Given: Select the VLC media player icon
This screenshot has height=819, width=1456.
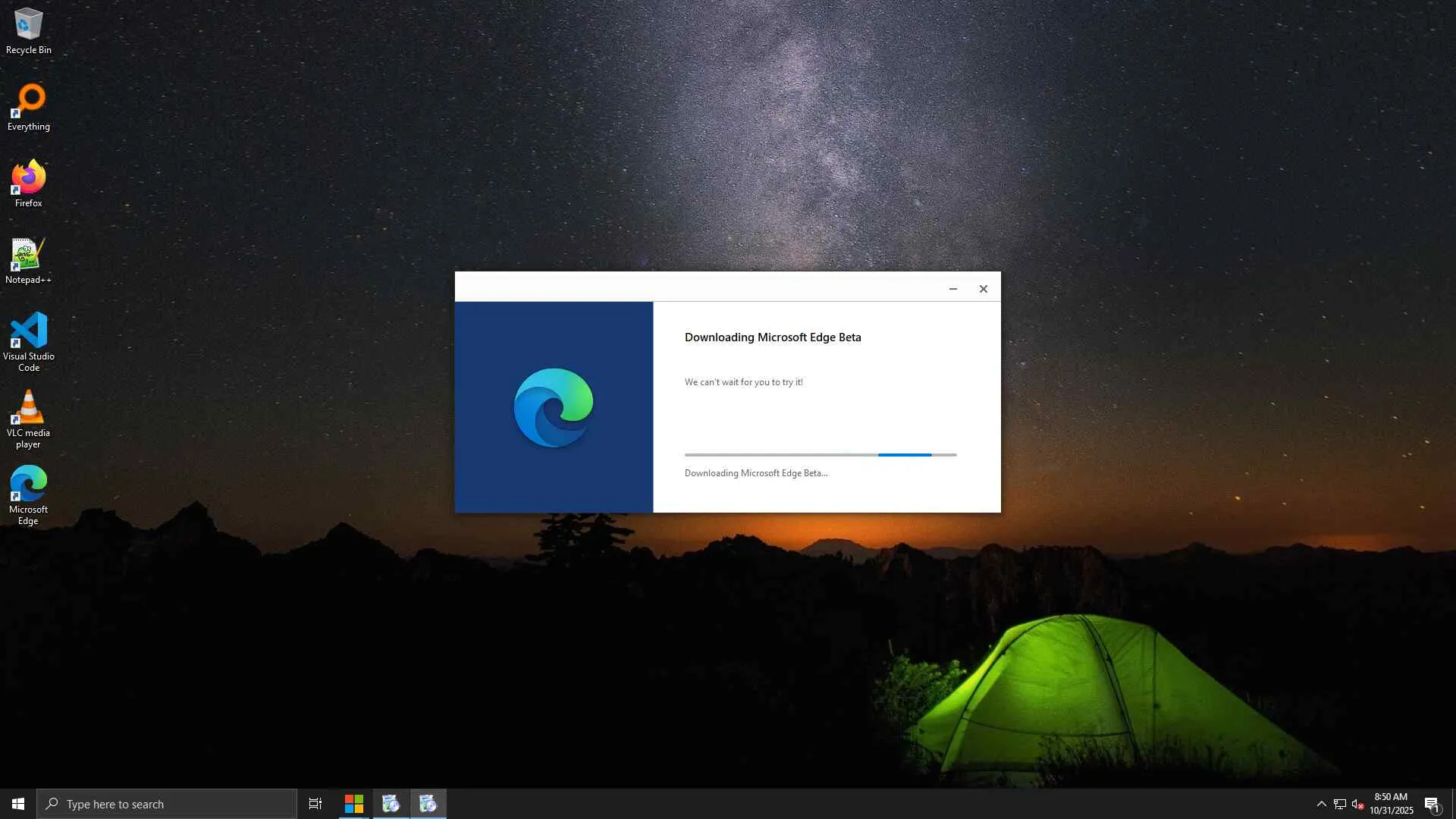Looking at the screenshot, I should pyautogui.click(x=28, y=418).
